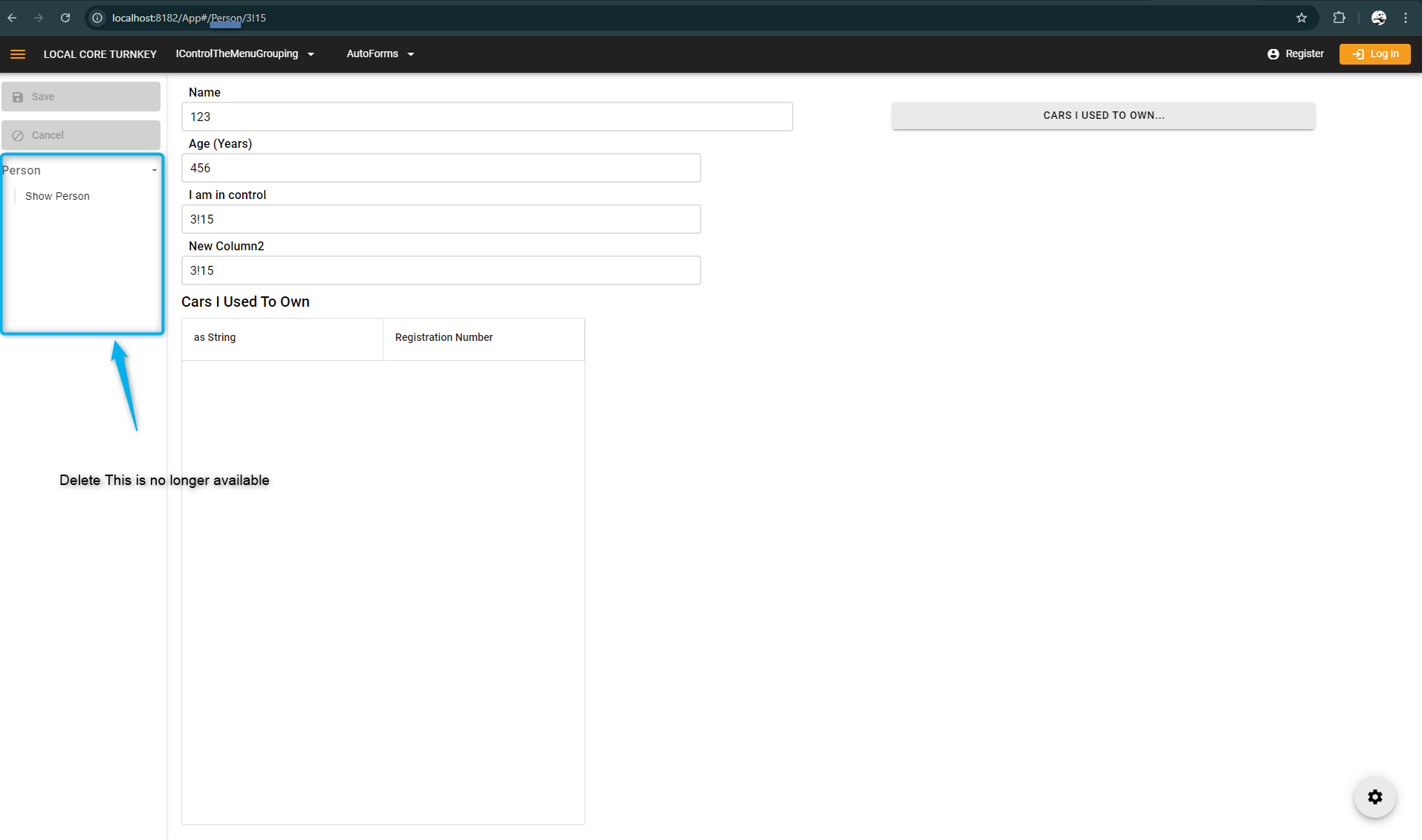Select Show Person in the sidebar
This screenshot has height=840, width=1422.
pyautogui.click(x=57, y=196)
